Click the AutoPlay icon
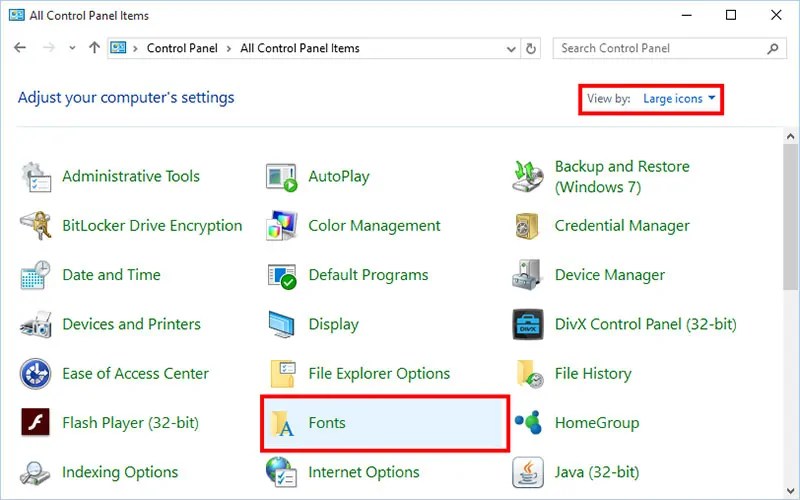The width and height of the screenshot is (800, 500). coord(282,177)
